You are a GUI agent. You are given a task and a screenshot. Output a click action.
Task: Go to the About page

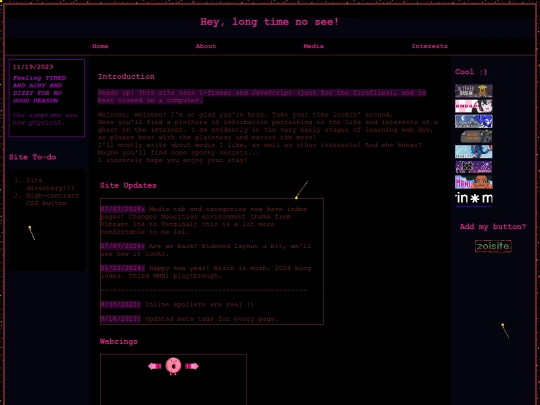pyautogui.click(x=206, y=46)
